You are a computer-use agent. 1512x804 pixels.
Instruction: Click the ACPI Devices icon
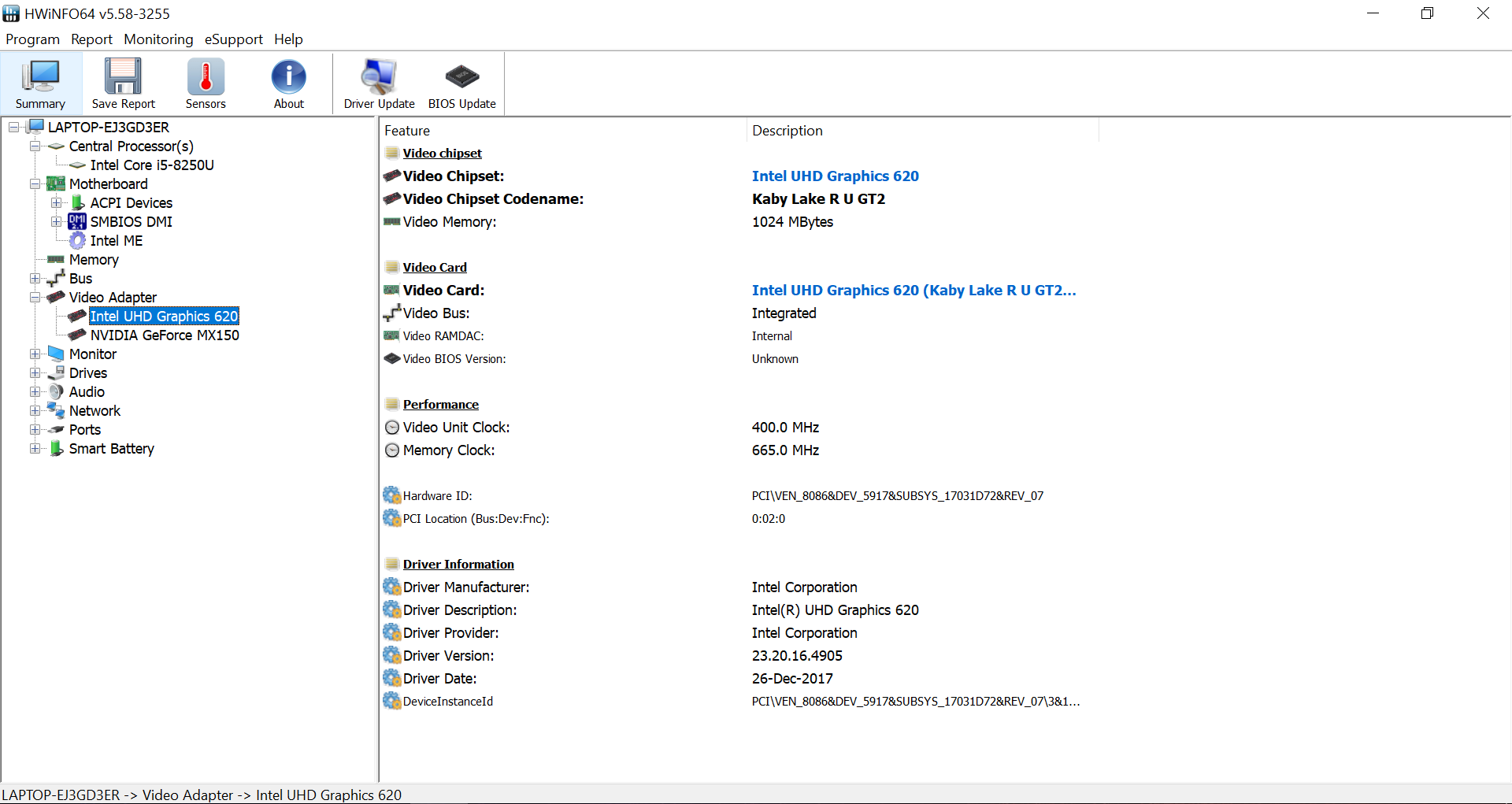click(77, 203)
